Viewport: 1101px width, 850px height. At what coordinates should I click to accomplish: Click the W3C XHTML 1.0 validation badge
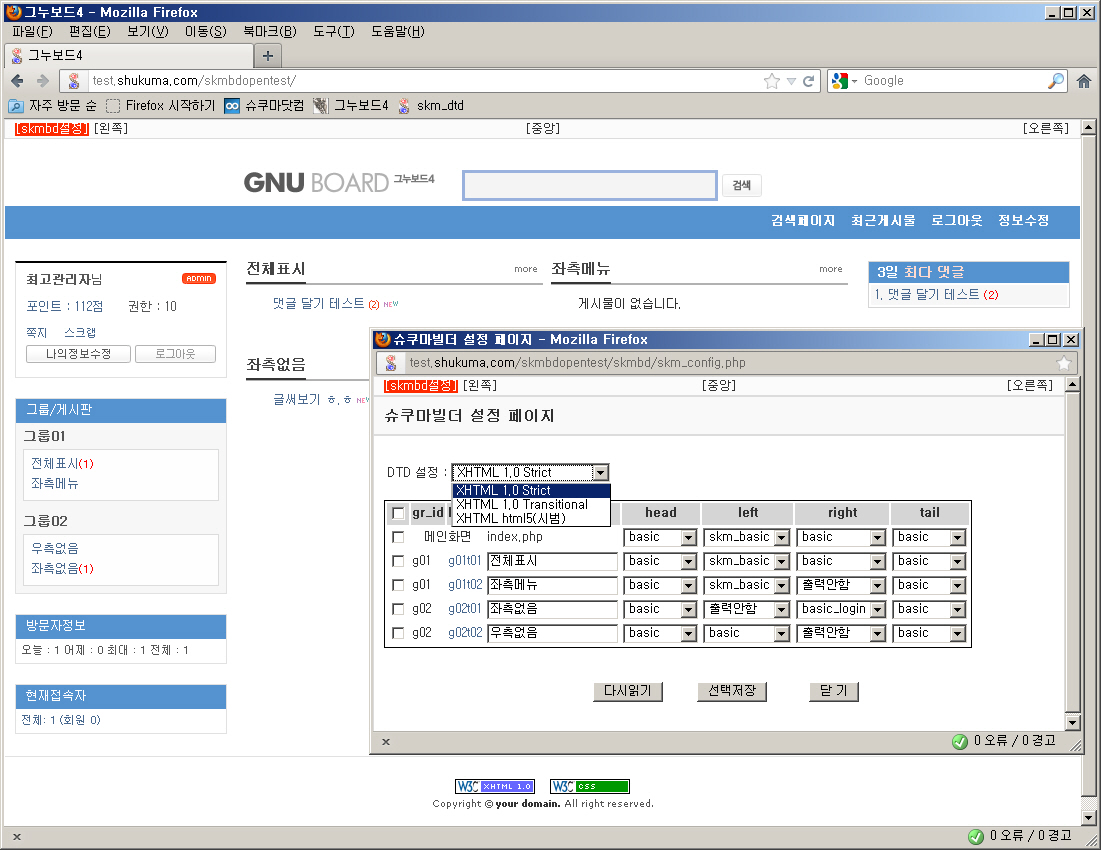[494, 786]
